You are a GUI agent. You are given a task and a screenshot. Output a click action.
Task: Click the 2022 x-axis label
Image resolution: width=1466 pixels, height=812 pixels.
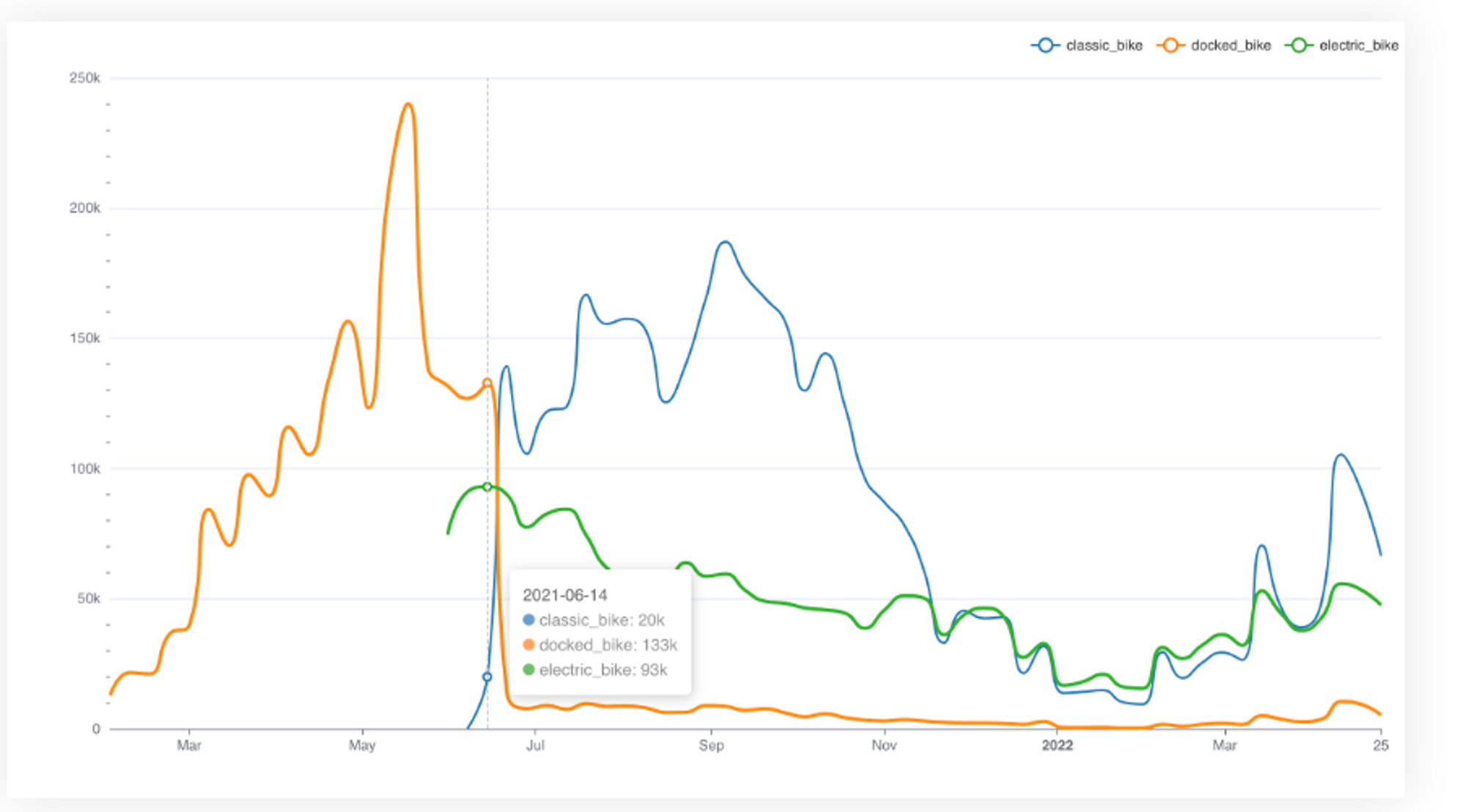point(1057,745)
